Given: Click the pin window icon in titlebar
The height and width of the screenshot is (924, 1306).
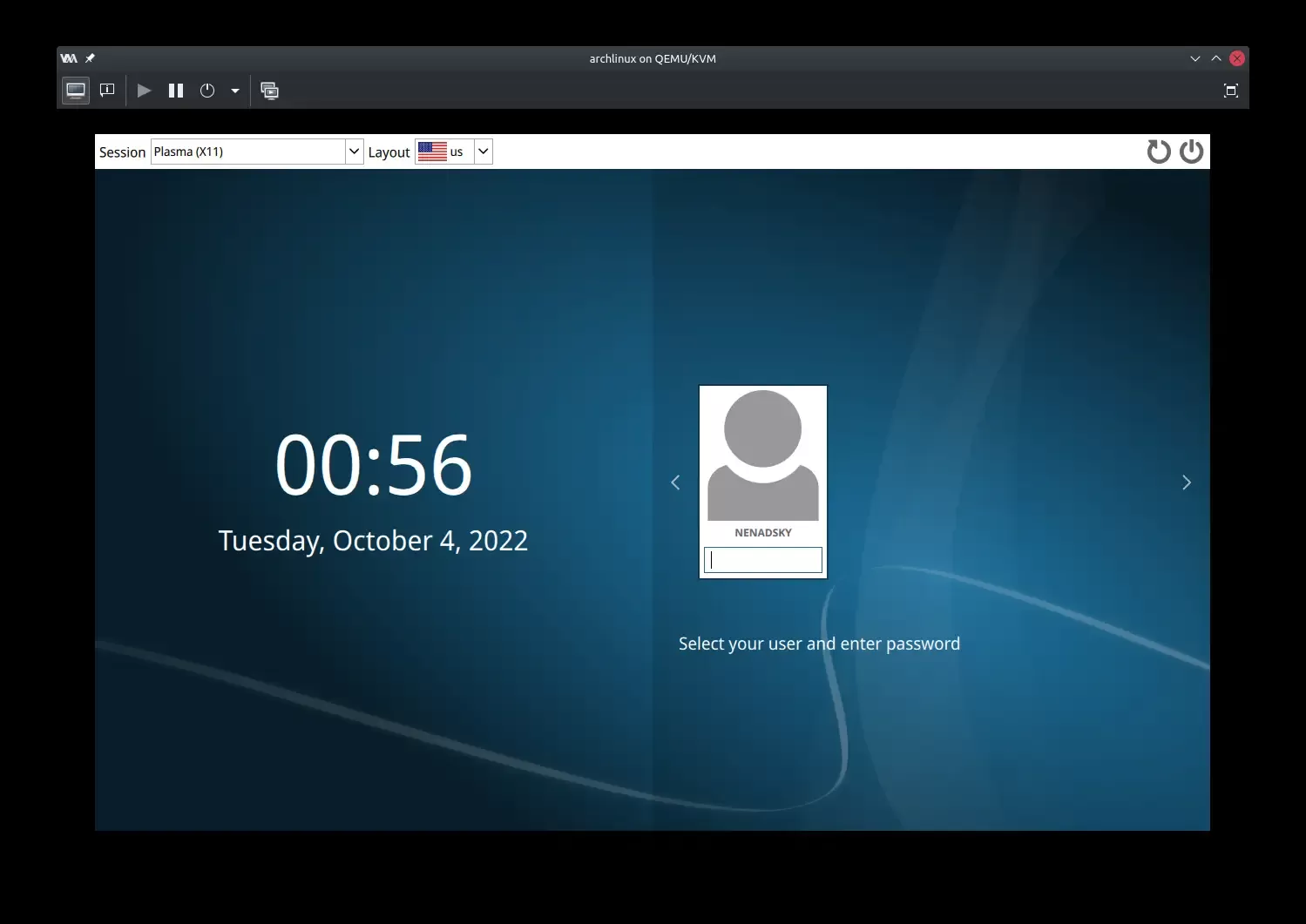Looking at the screenshot, I should (90, 58).
